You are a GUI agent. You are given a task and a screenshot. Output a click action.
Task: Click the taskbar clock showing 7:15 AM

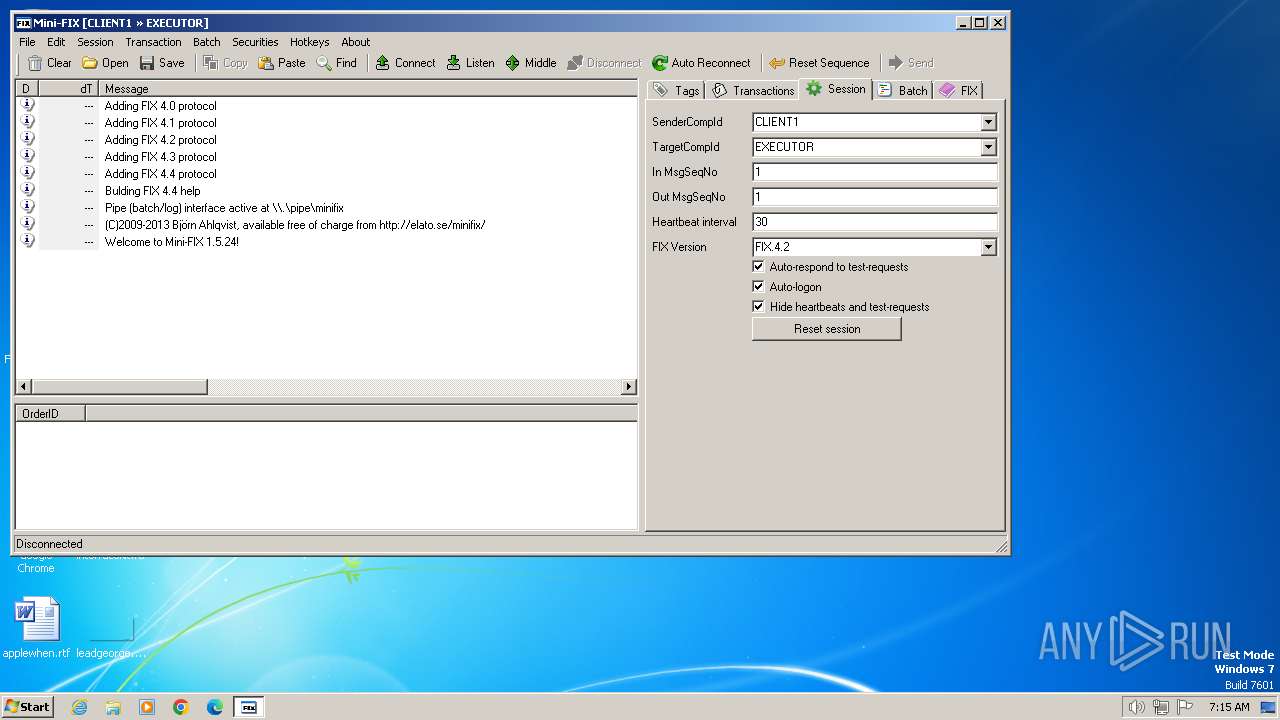click(x=1229, y=707)
